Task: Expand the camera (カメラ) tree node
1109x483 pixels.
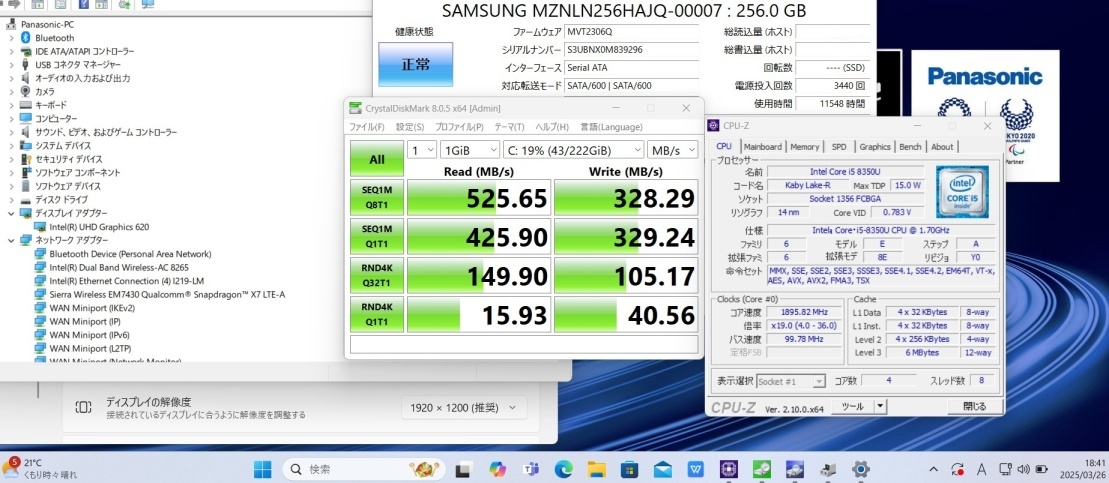Action: click(11, 91)
